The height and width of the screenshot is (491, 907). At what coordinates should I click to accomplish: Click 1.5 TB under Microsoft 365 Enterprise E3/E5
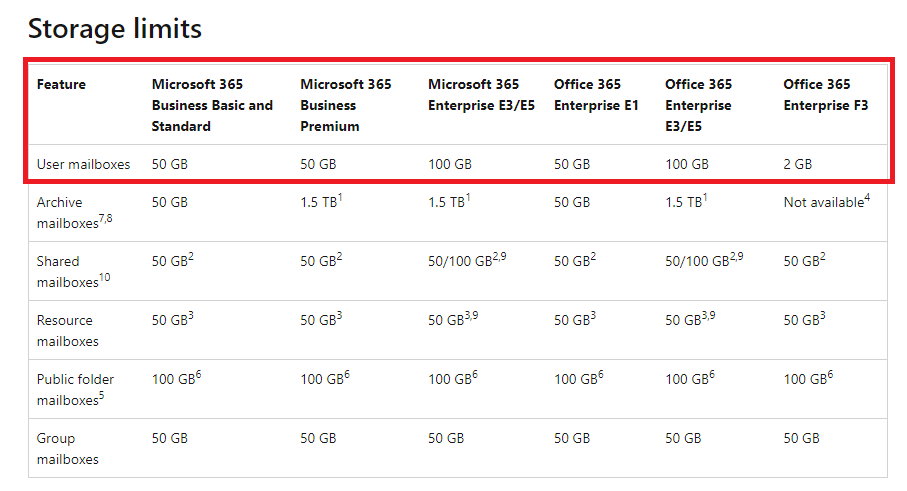(x=449, y=202)
